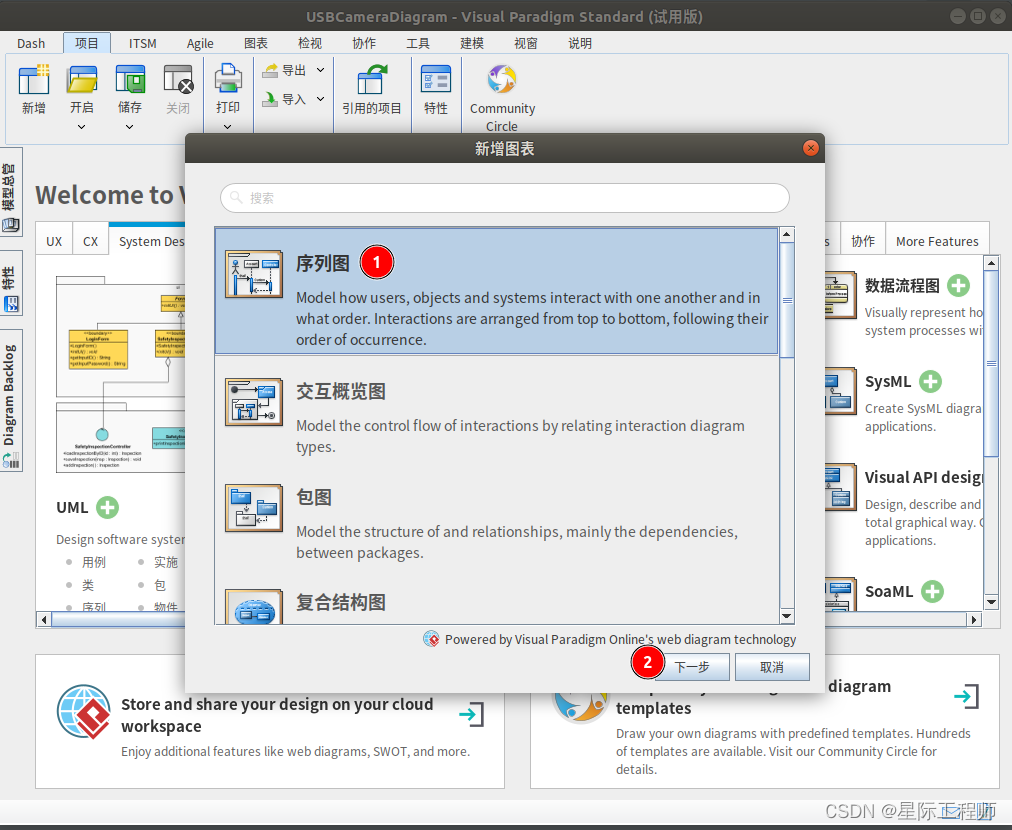Click the dialog list scroll-up arrow
Viewport: 1012px width, 830px height.
point(787,234)
